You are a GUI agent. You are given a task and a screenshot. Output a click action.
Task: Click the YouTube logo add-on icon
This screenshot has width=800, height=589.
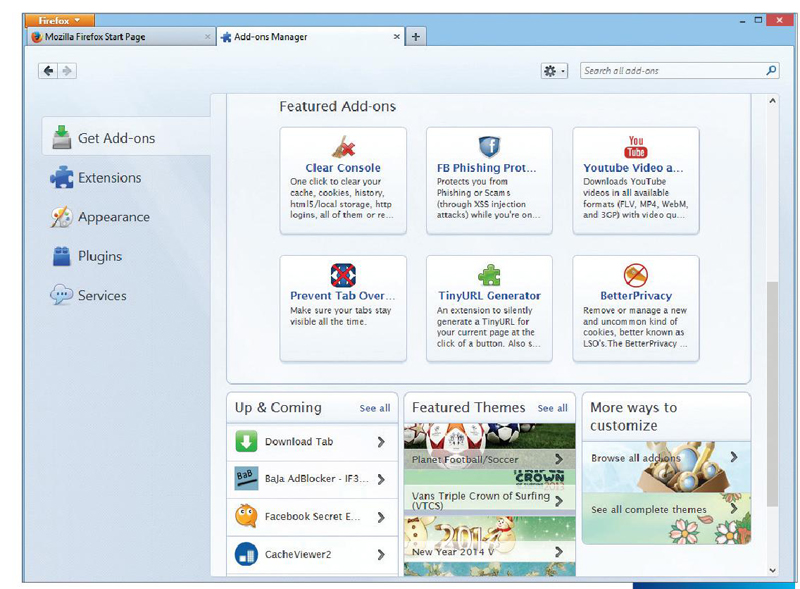coord(636,147)
